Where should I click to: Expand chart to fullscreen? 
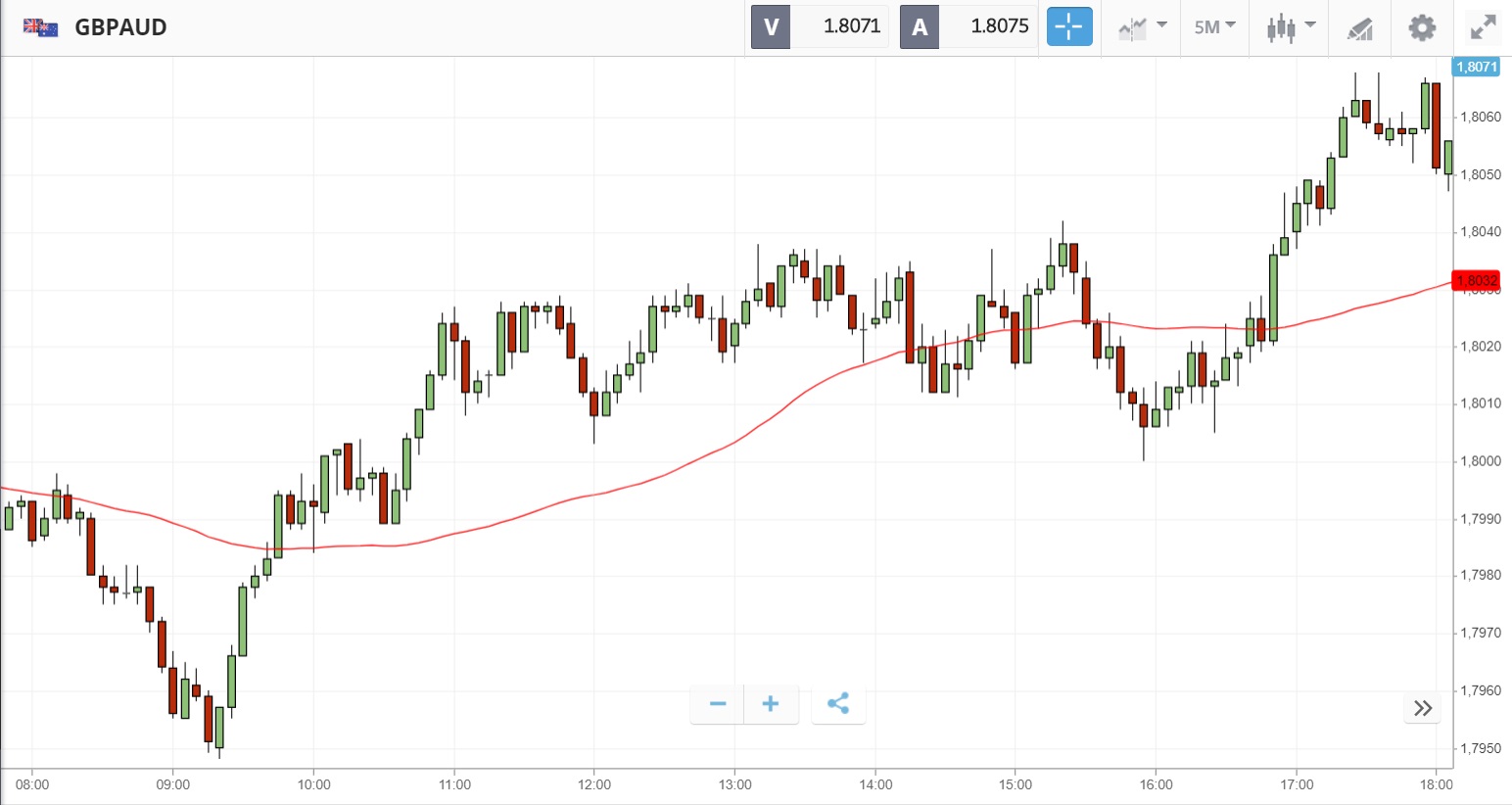(1484, 27)
